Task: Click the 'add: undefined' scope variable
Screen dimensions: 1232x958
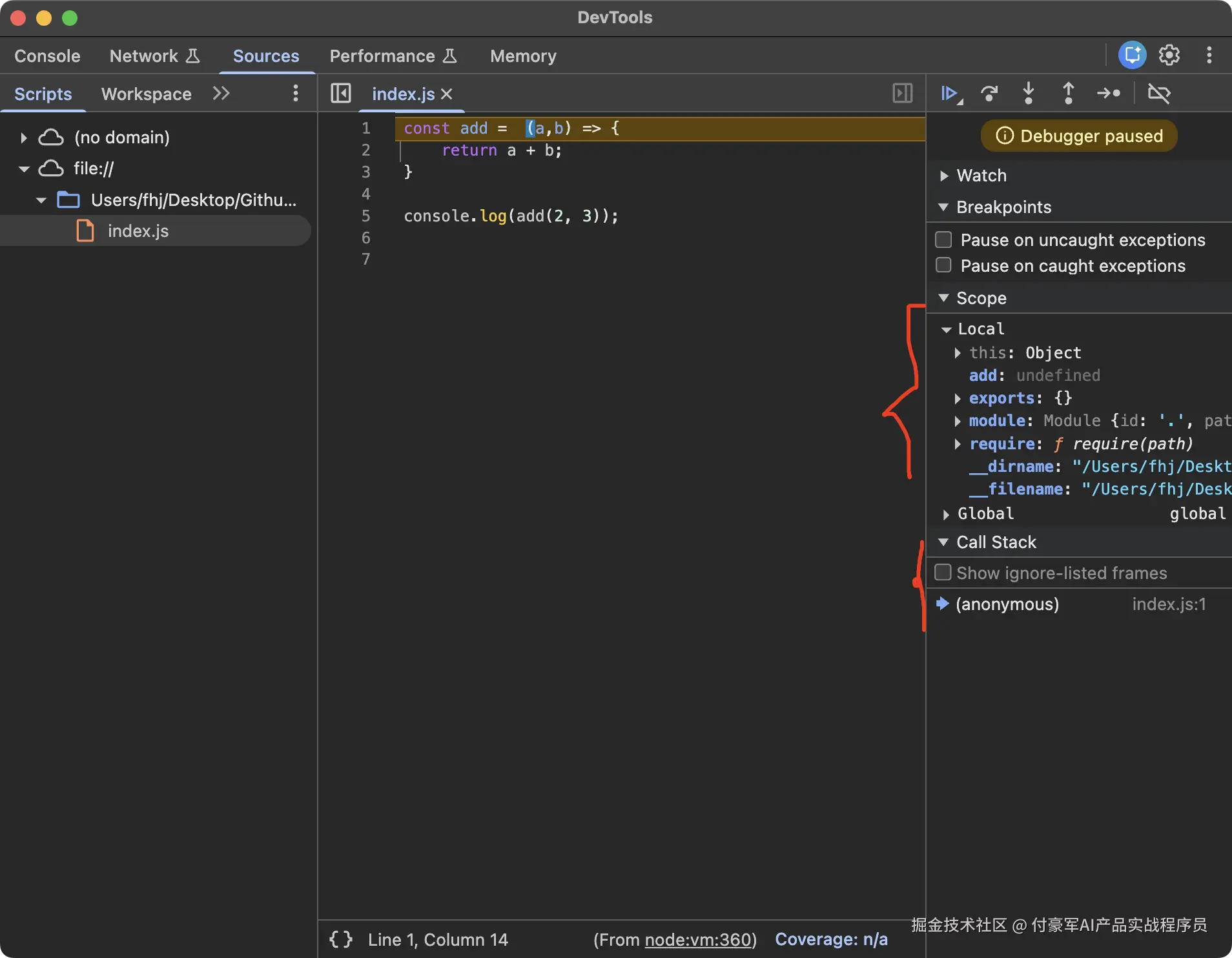Action: [1034, 376]
